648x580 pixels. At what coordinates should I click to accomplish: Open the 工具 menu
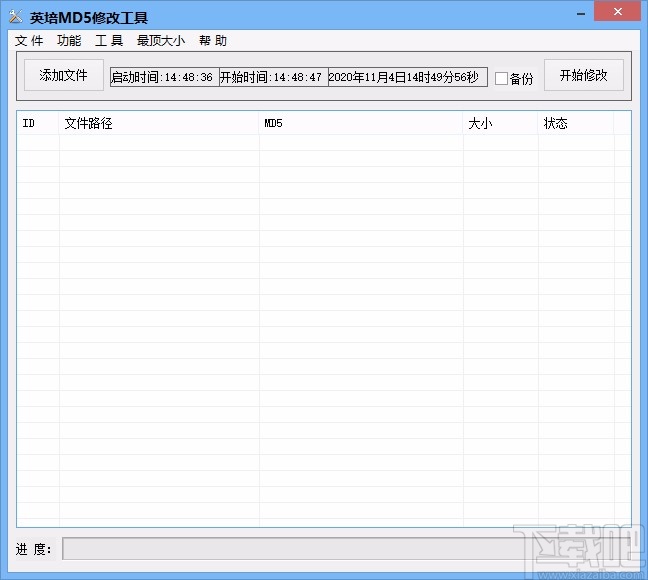click(x=109, y=41)
